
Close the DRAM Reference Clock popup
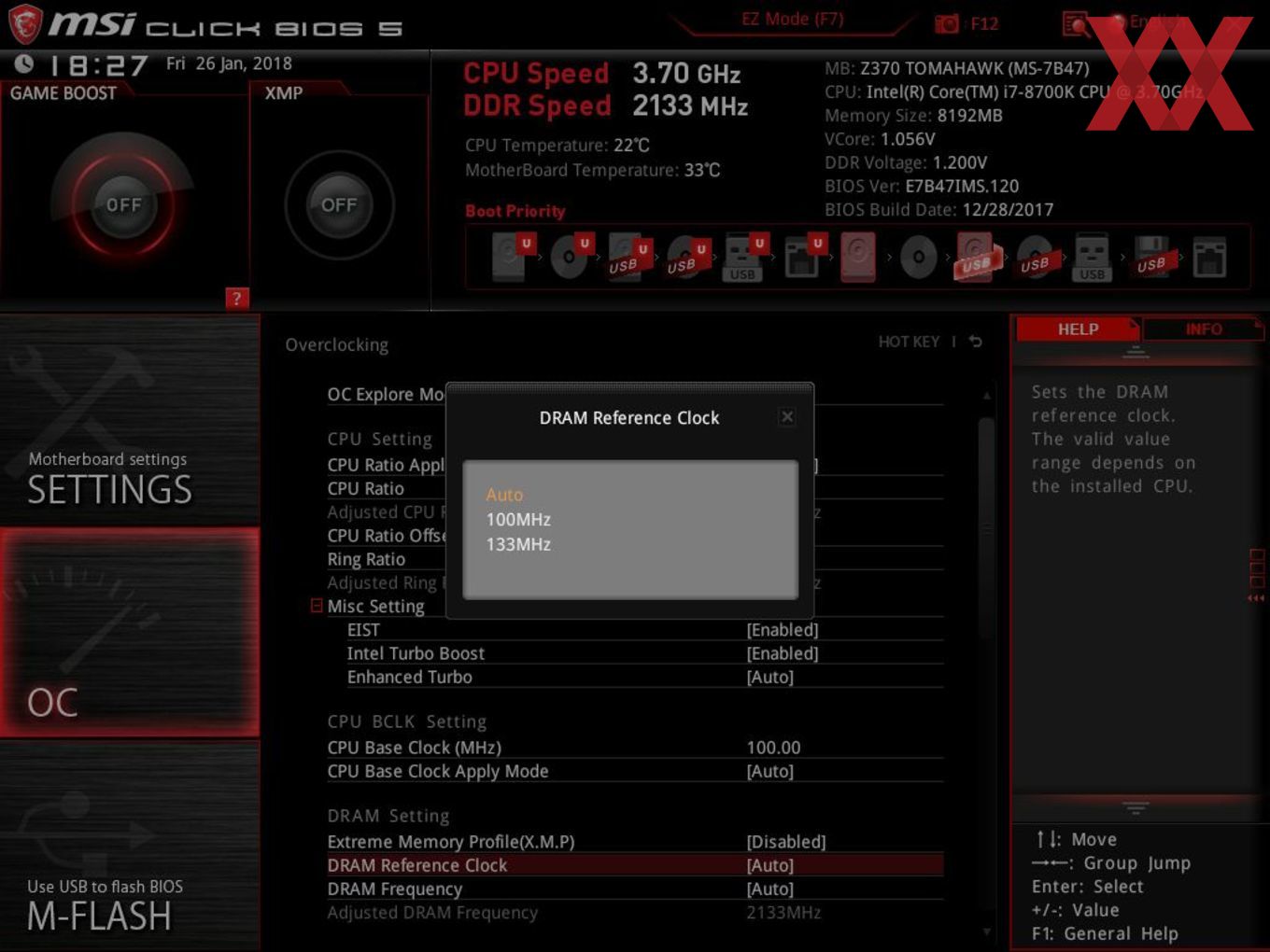[x=787, y=417]
